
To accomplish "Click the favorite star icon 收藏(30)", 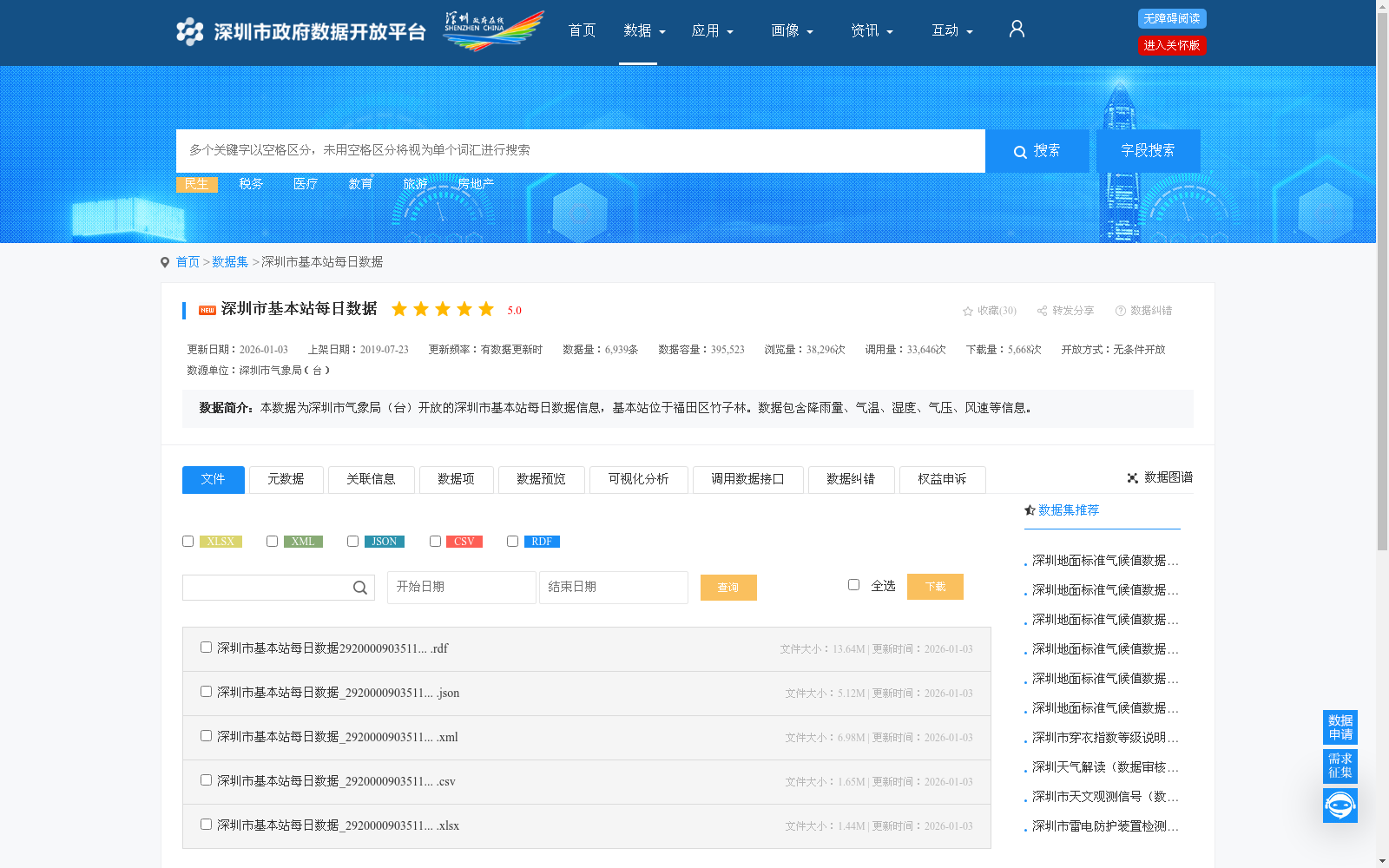I will [x=968, y=311].
